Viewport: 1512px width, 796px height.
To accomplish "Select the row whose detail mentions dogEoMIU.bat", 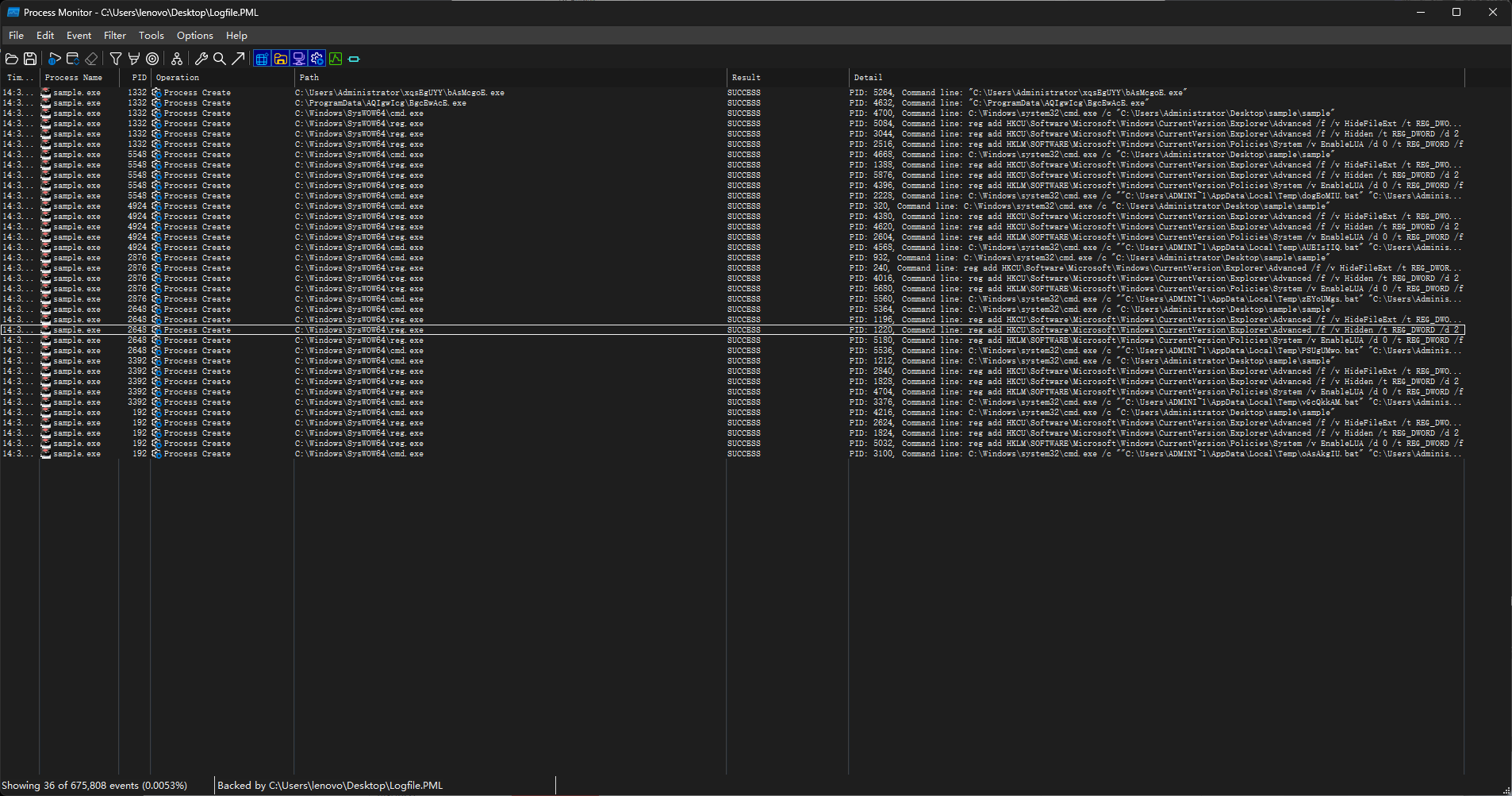I will [732, 196].
